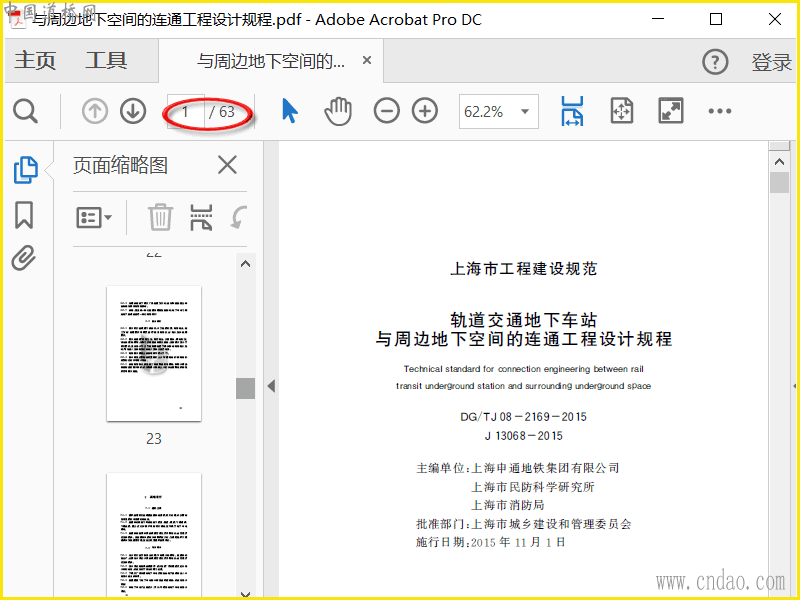The width and height of the screenshot is (800, 600).
Task: Switch to full screen mode
Action: [x=671, y=111]
